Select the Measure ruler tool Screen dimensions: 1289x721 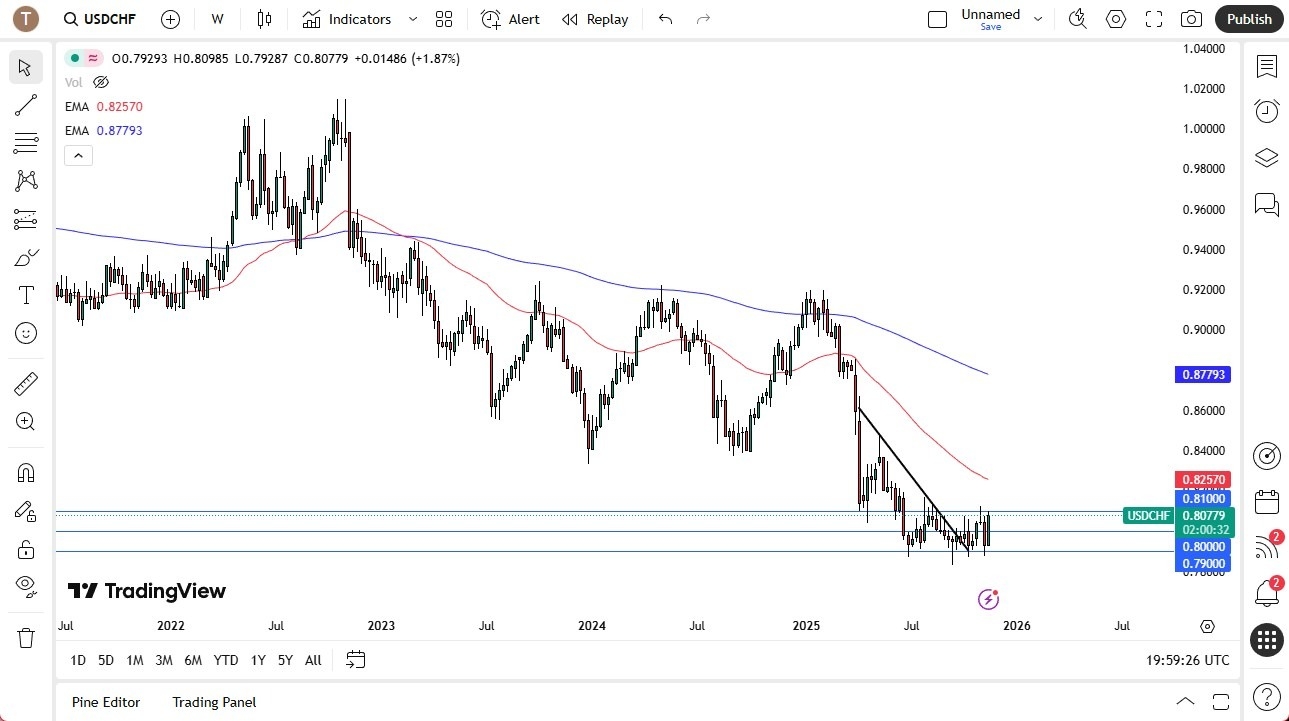(25, 383)
